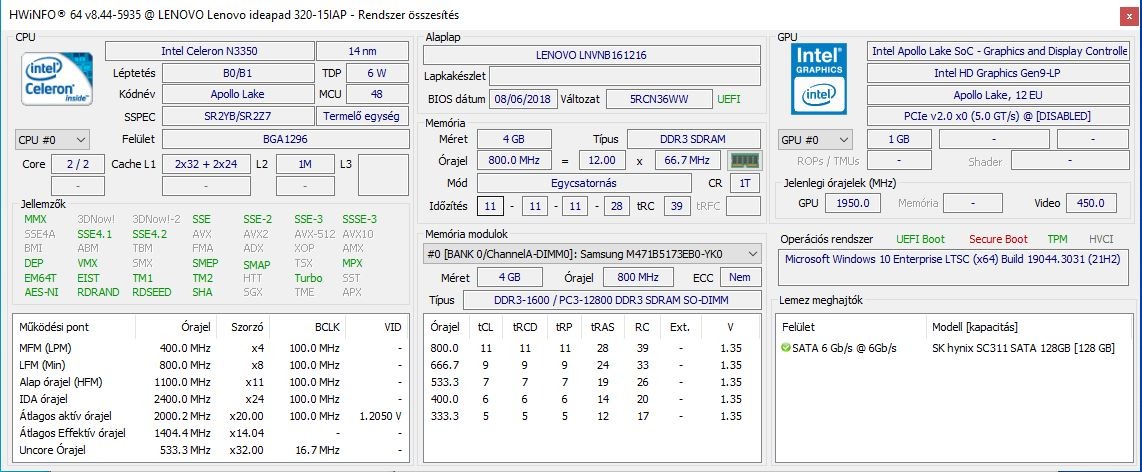
Task: Click the Apollo Lake codename field
Action: point(237,94)
